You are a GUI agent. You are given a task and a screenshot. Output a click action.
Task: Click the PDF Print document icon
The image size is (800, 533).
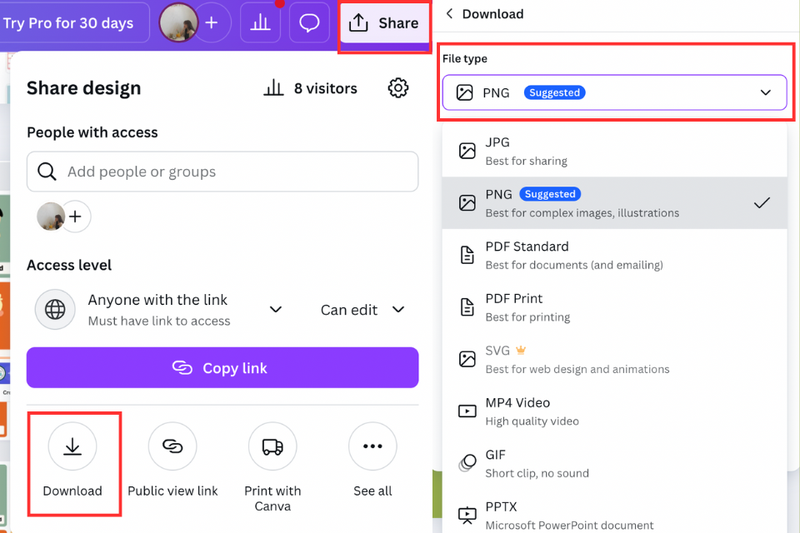(x=467, y=307)
